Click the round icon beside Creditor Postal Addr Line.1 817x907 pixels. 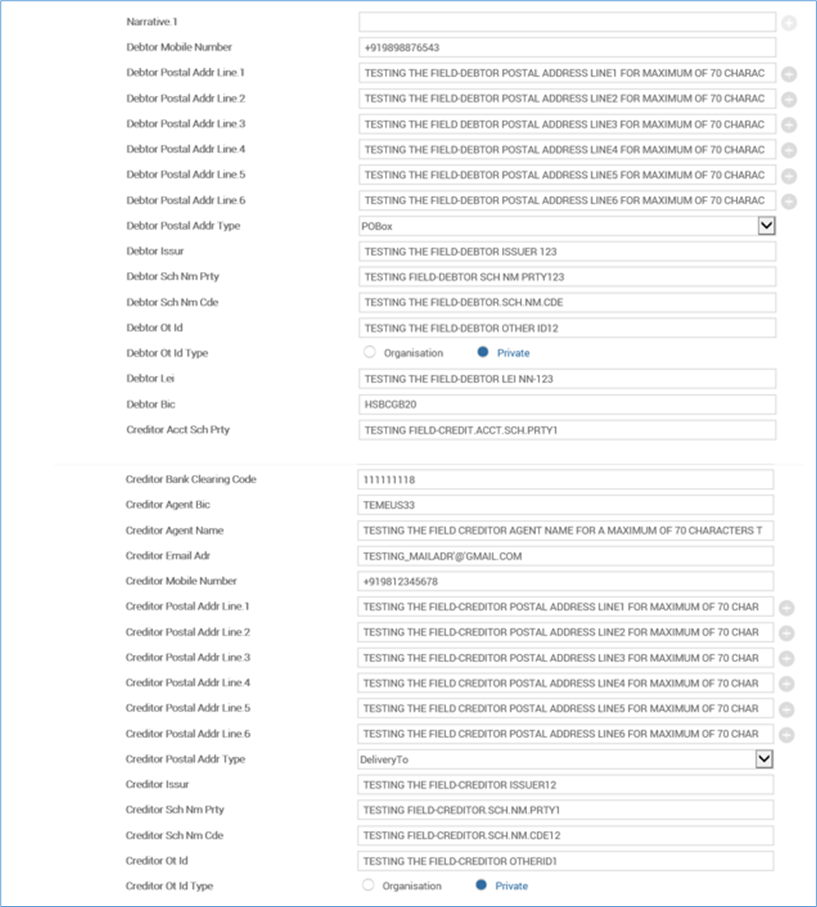[x=787, y=607]
